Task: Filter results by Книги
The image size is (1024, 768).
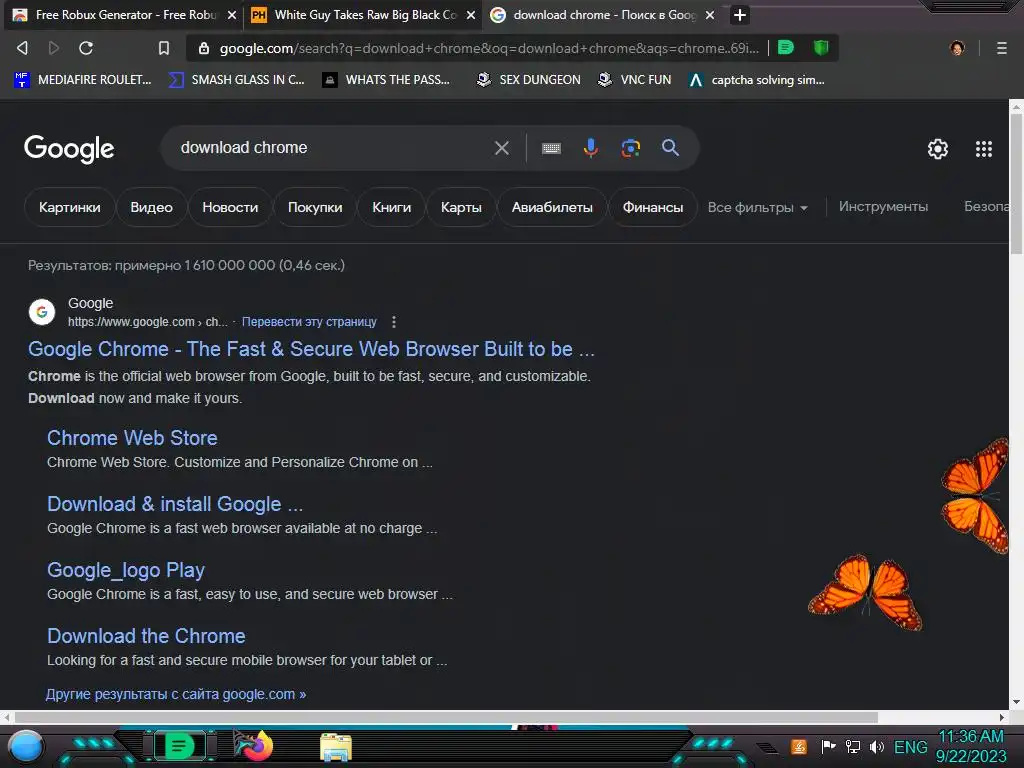Action: click(x=391, y=208)
